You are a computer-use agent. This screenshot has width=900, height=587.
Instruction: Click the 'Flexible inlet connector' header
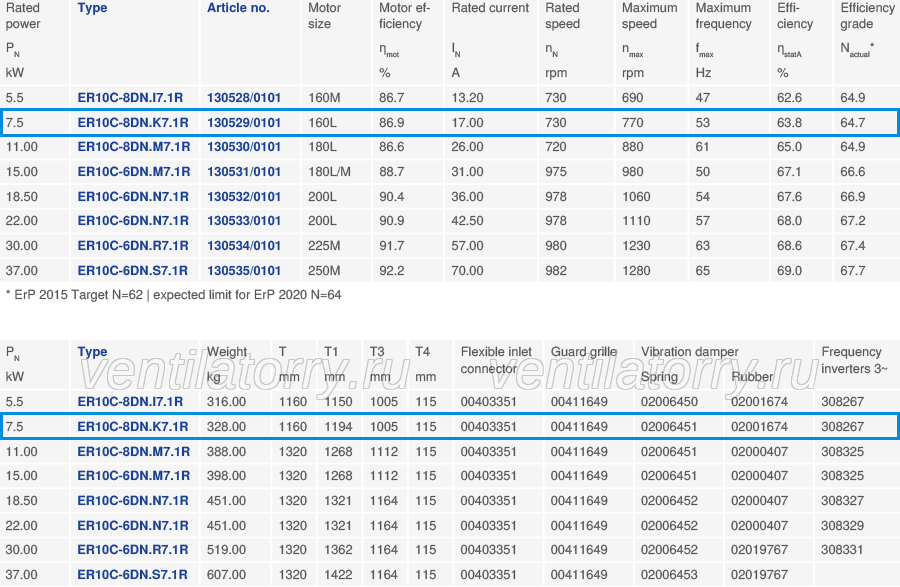point(496,360)
